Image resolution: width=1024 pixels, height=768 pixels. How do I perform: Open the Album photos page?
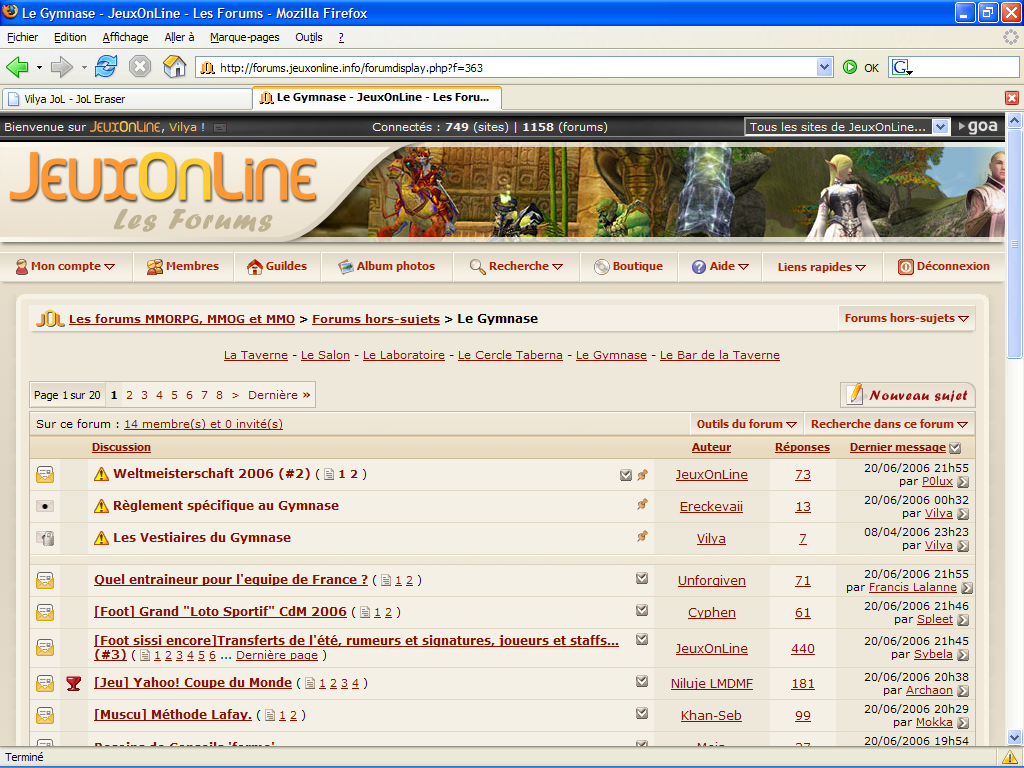pos(386,266)
